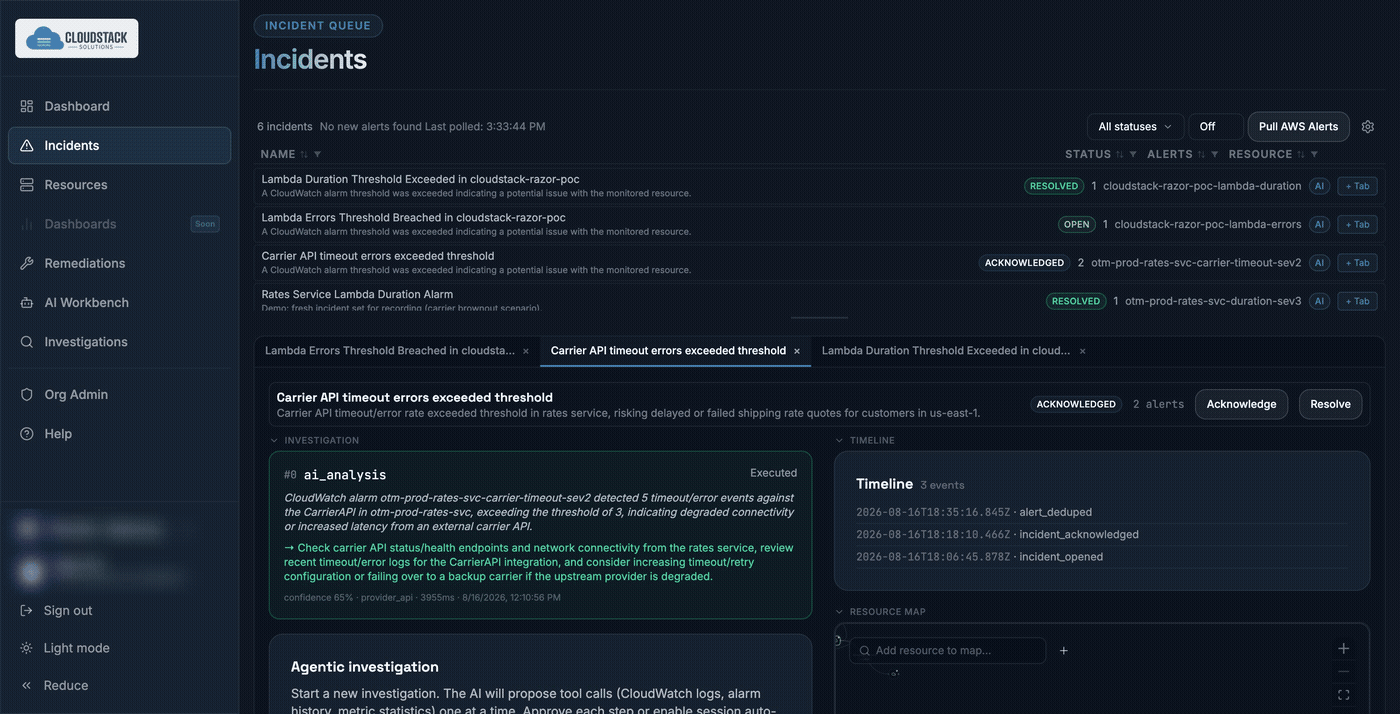Viewport: 1400px width, 714px height.
Task: Fit the resource map to view
Action: pyautogui.click(x=1344, y=695)
